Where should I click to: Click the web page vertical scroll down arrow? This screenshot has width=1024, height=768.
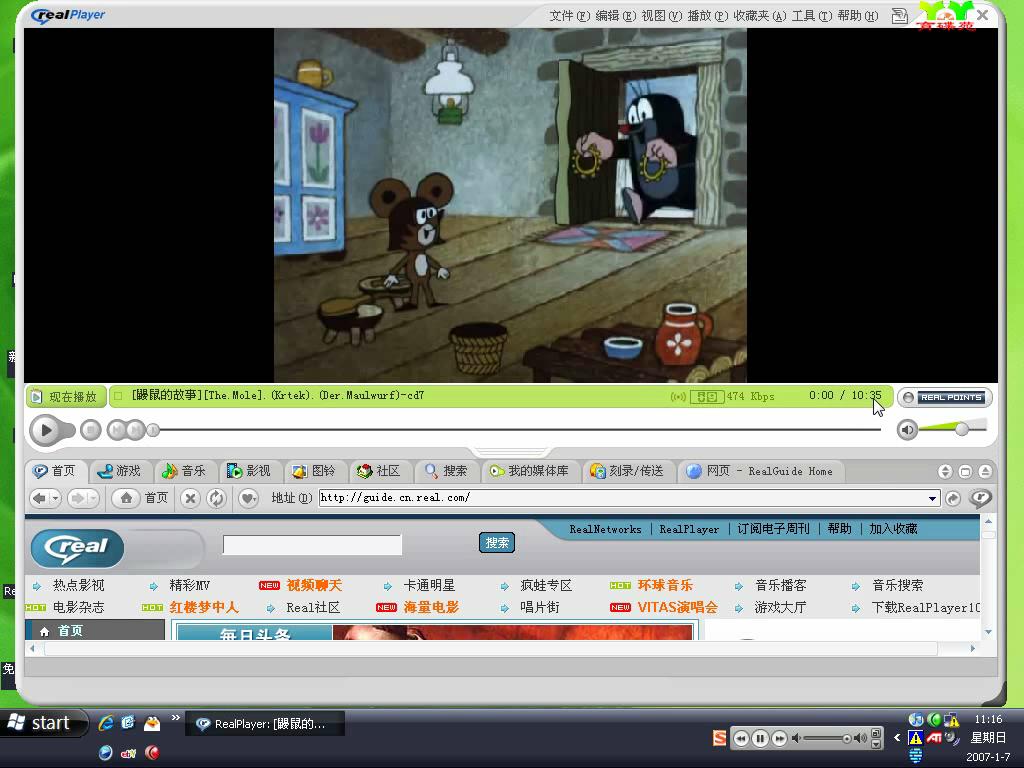tap(989, 632)
